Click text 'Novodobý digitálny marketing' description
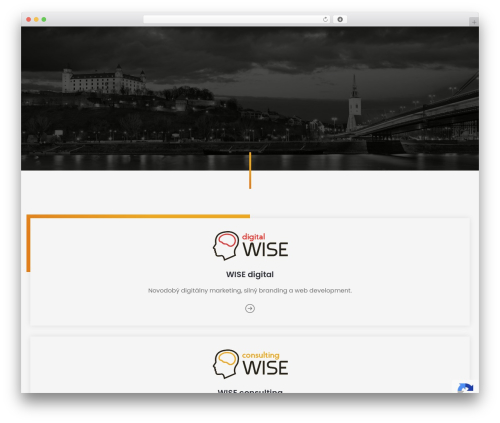 coord(250,291)
